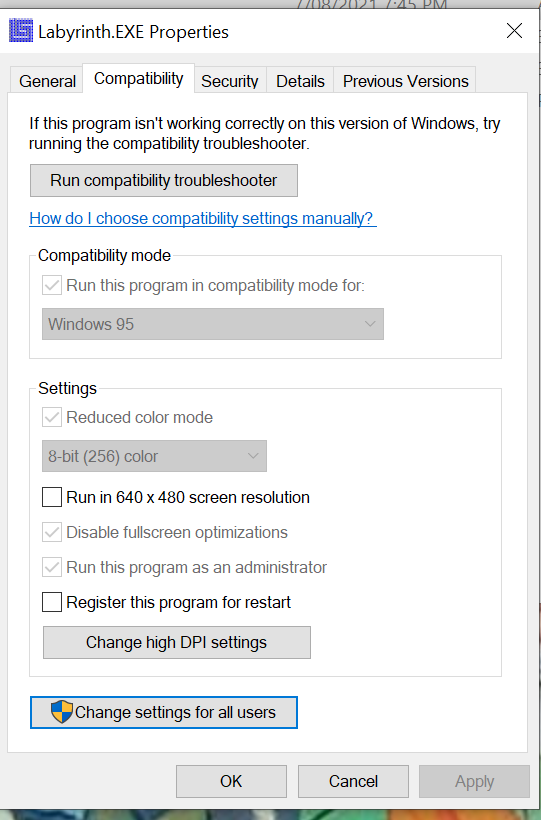The height and width of the screenshot is (820, 541).
Task: Open the 8-bit (256) color dropdown
Action: coord(154,456)
